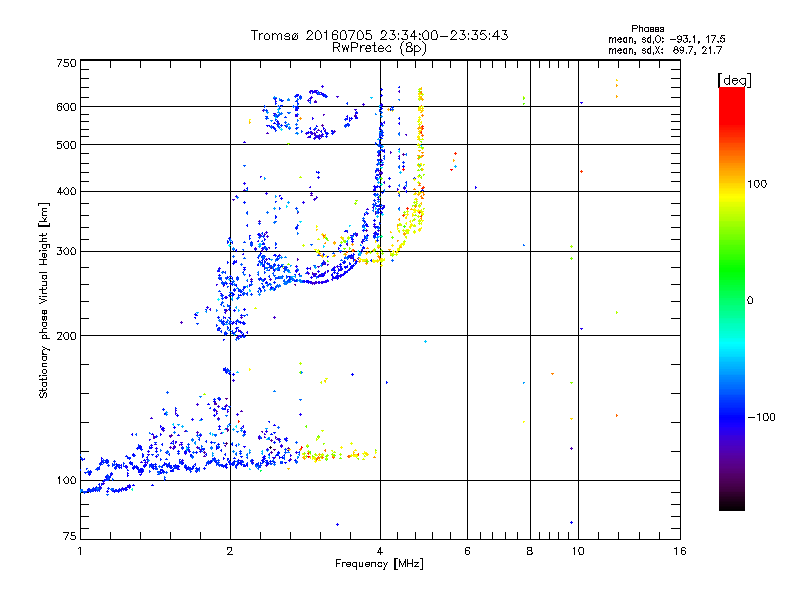This screenshot has height=600, width=800.
Task: Click the y-axis tick label '500'
Action: click(66, 145)
